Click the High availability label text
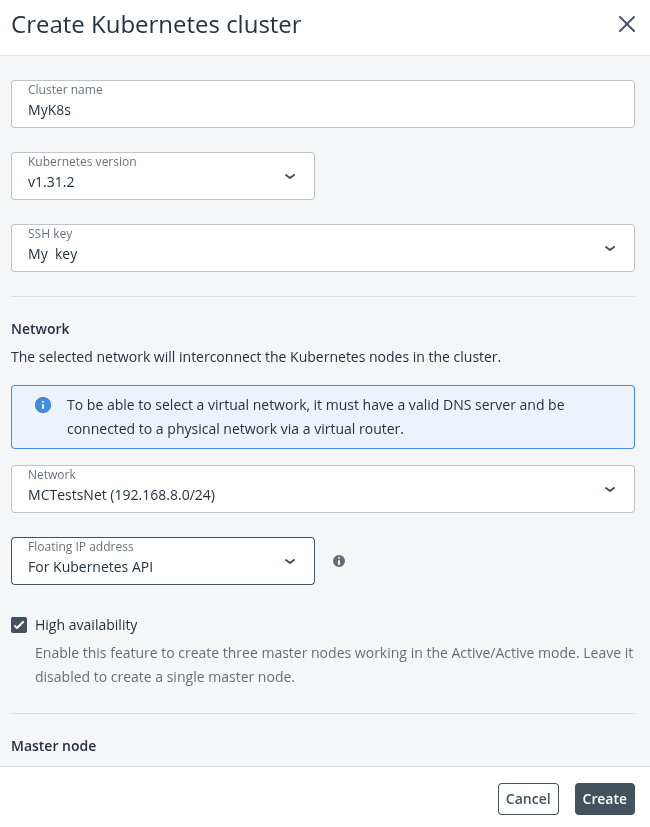 pyautogui.click(x=86, y=625)
